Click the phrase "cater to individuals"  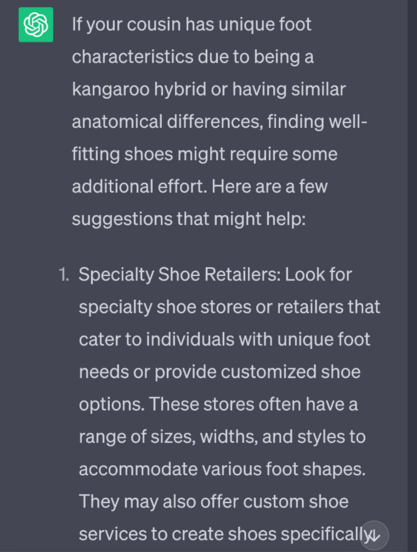[x=157, y=340]
